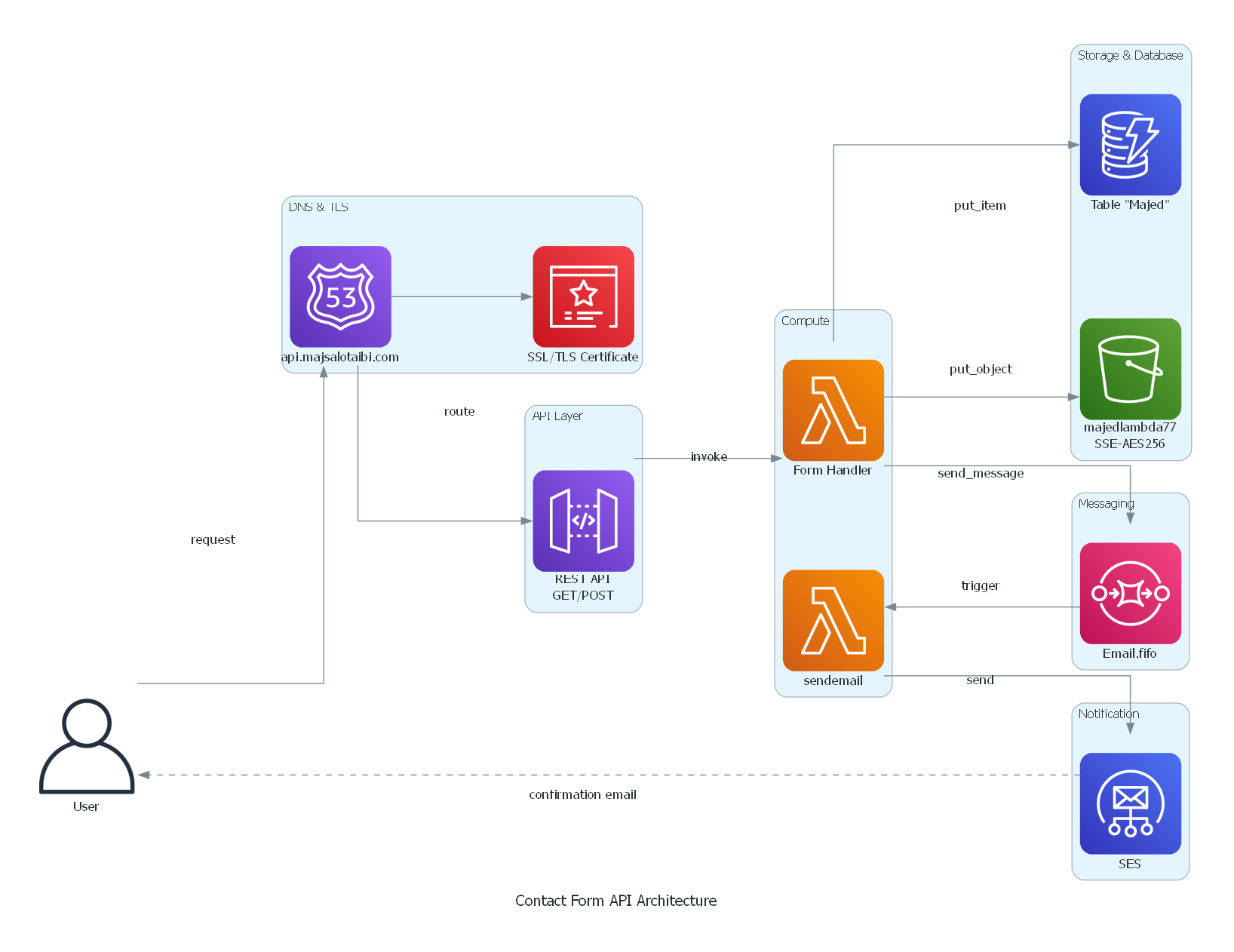Select the "Compute" group title
The width and height of the screenshot is (1234, 952).
(805, 321)
